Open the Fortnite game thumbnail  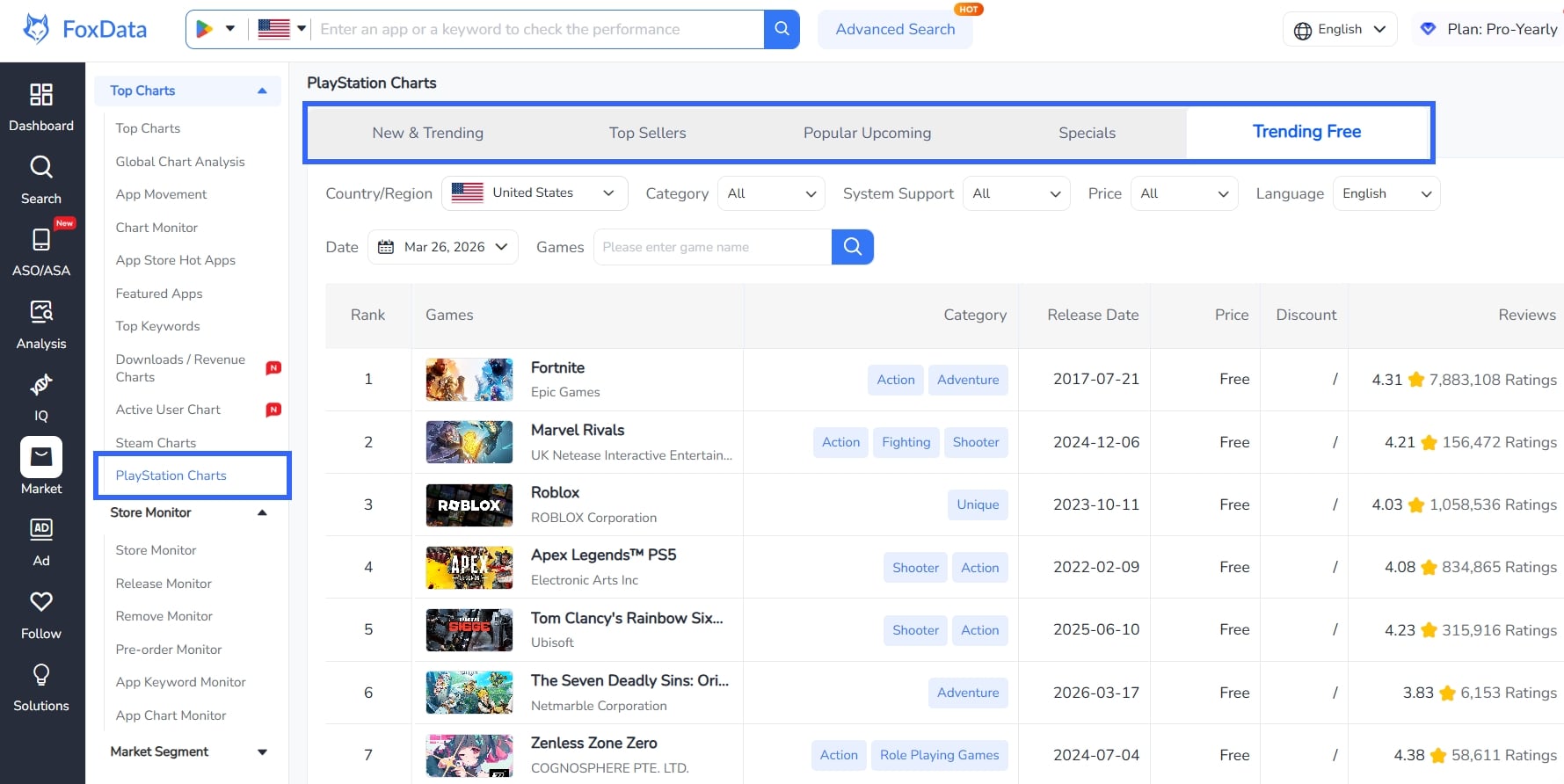pyautogui.click(x=469, y=380)
